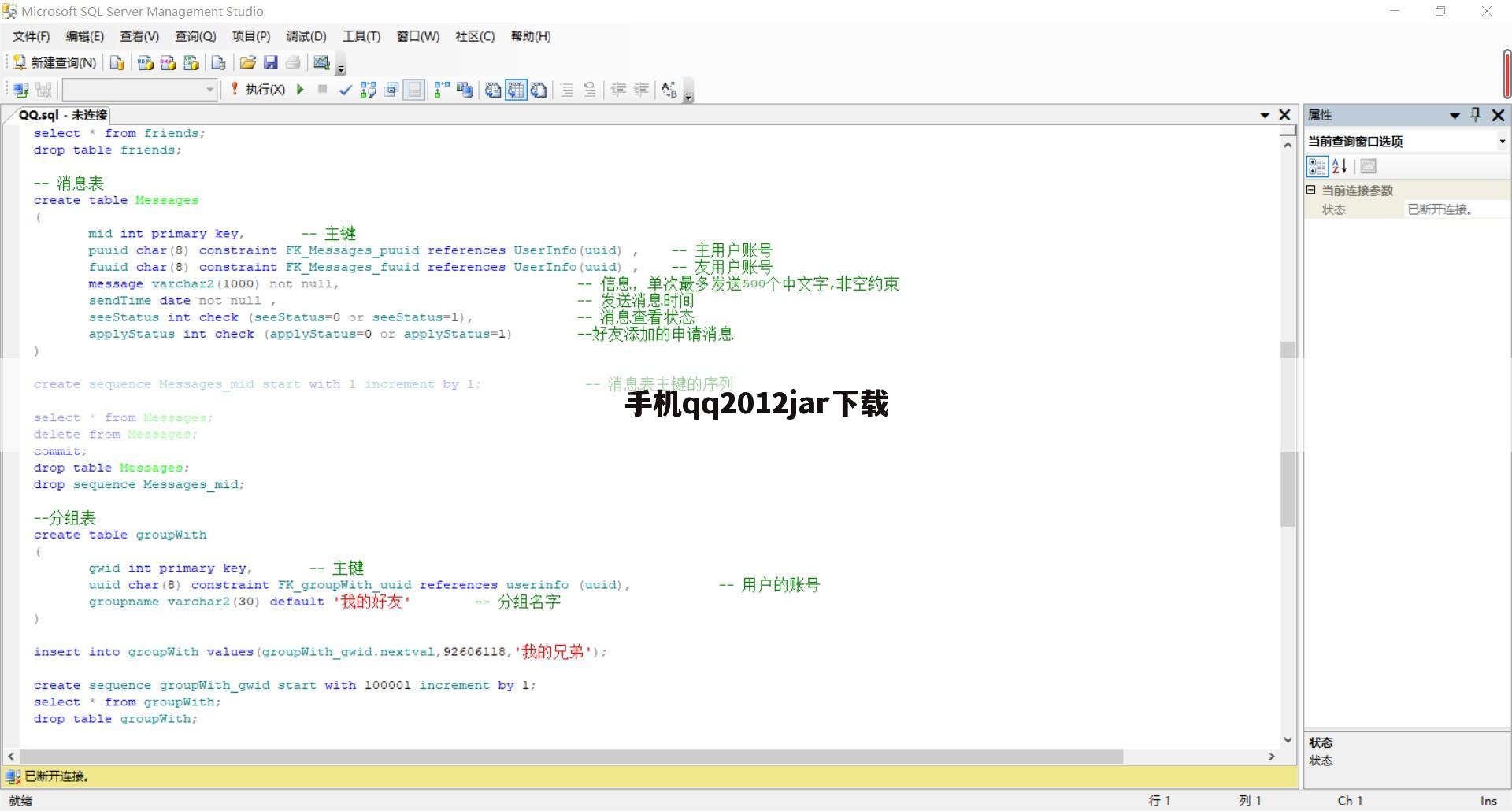This screenshot has height=811, width=1512.
Task: Click the Parse checkmark icon
Action: 345,90
